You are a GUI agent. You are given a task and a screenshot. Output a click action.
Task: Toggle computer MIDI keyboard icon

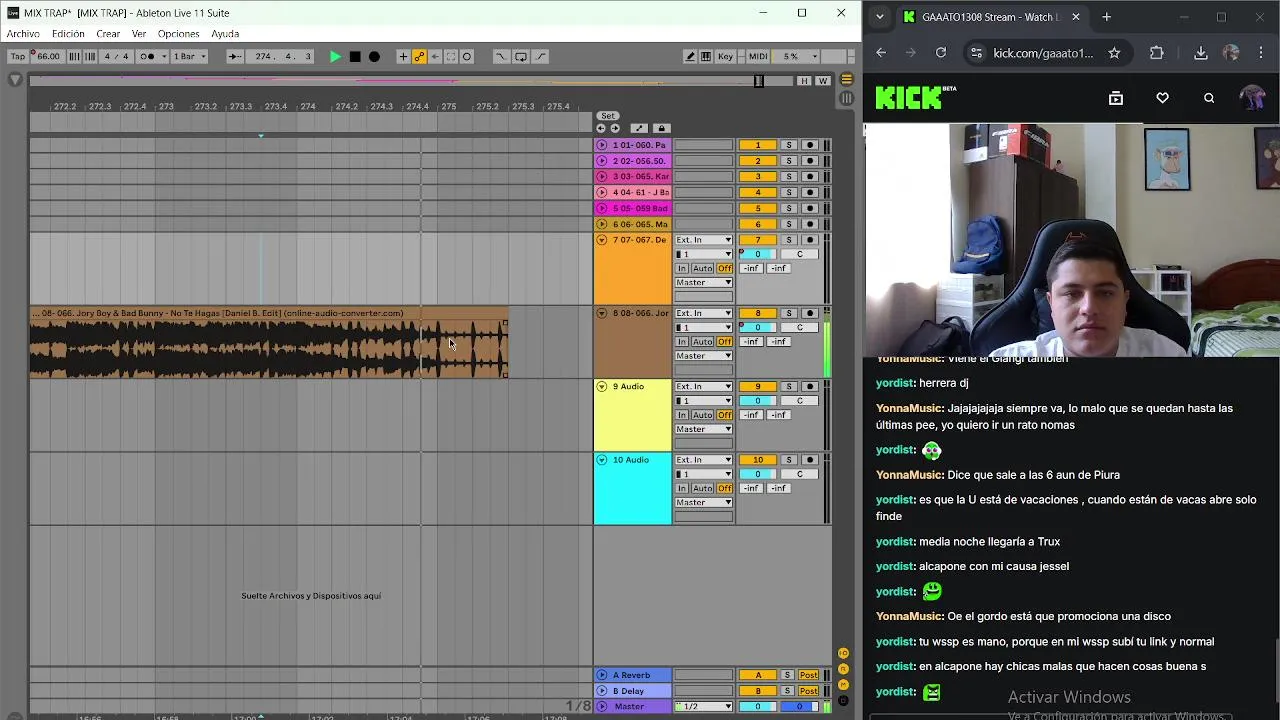[706, 56]
